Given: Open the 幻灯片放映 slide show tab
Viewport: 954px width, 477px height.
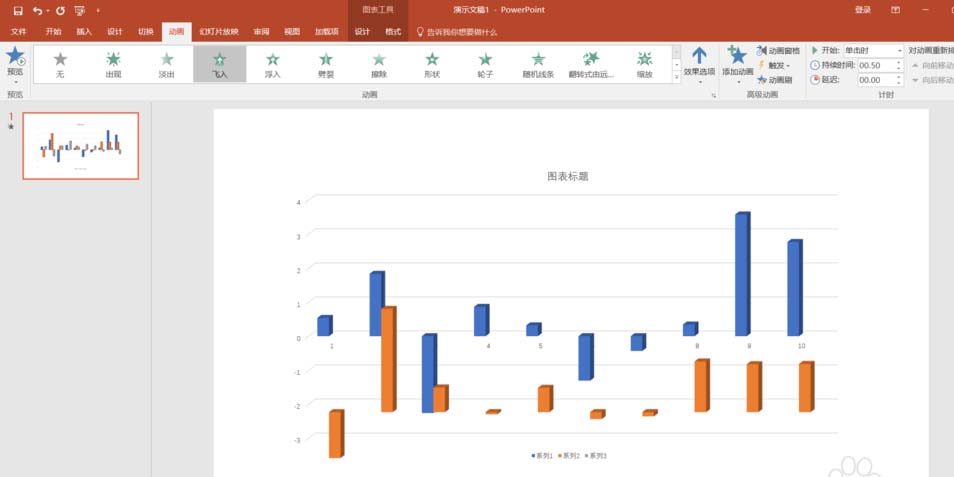Looking at the screenshot, I should pyautogui.click(x=219, y=32).
